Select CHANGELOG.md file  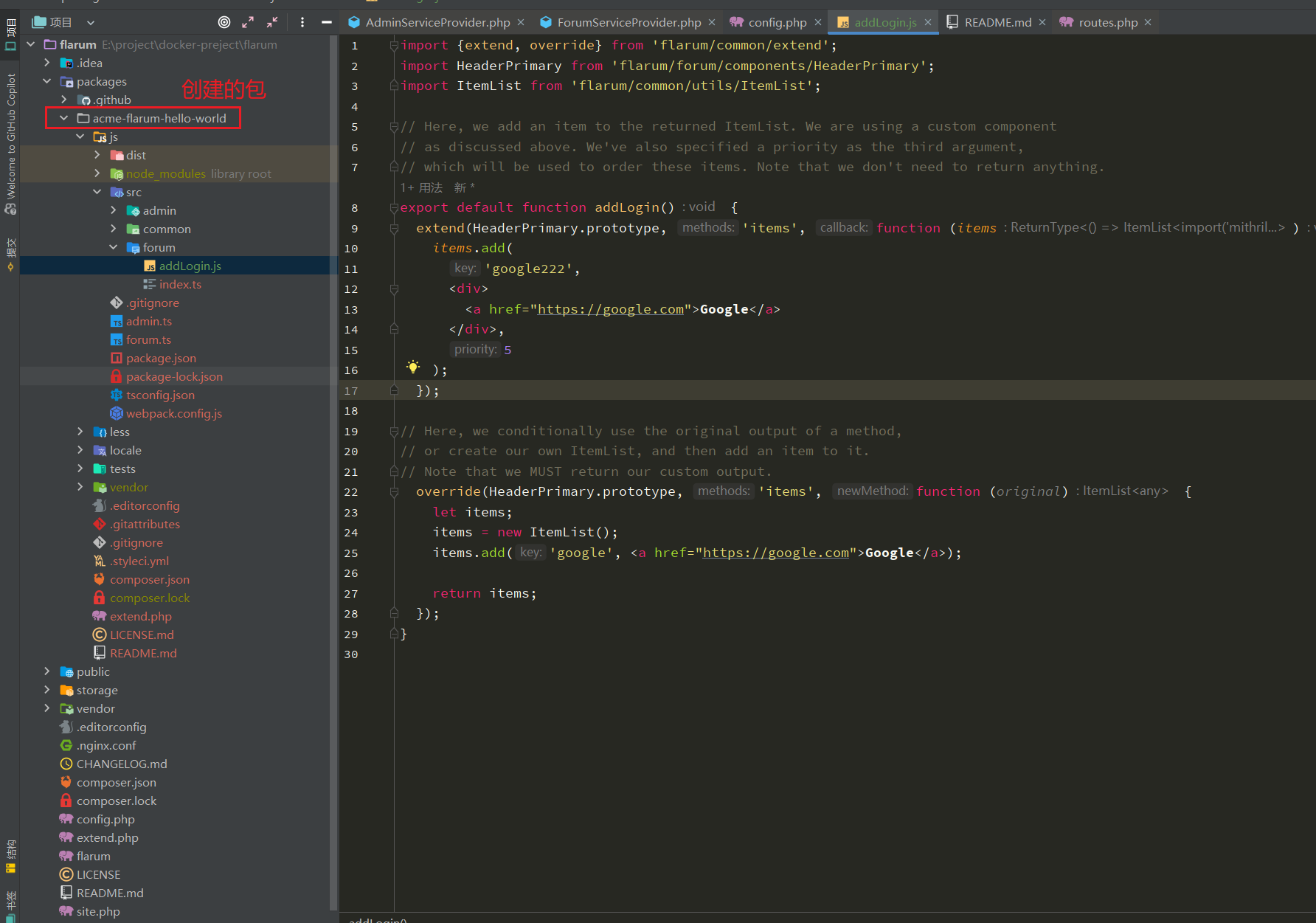(122, 764)
